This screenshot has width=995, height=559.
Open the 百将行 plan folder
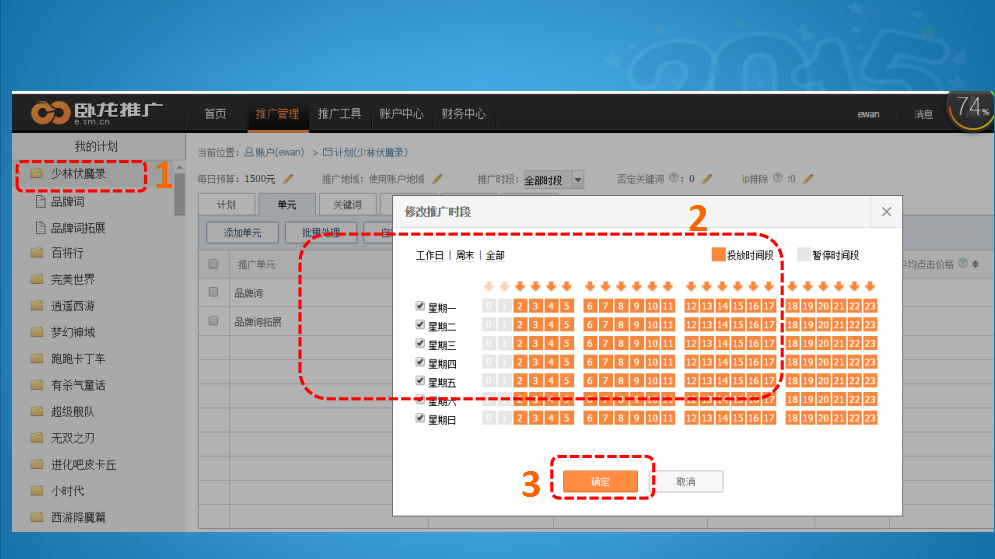66,254
